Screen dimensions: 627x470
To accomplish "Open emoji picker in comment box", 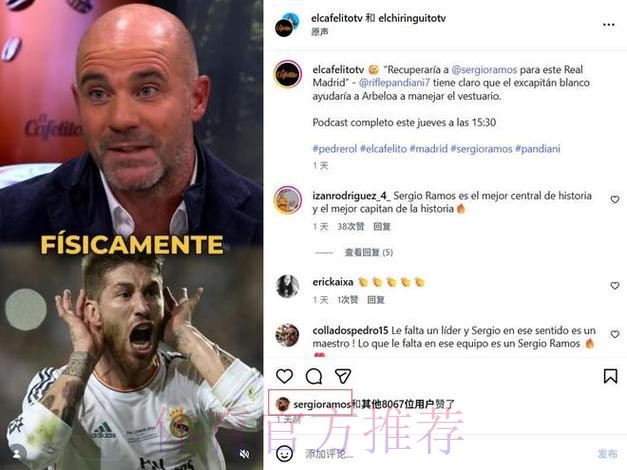I will (x=284, y=453).
